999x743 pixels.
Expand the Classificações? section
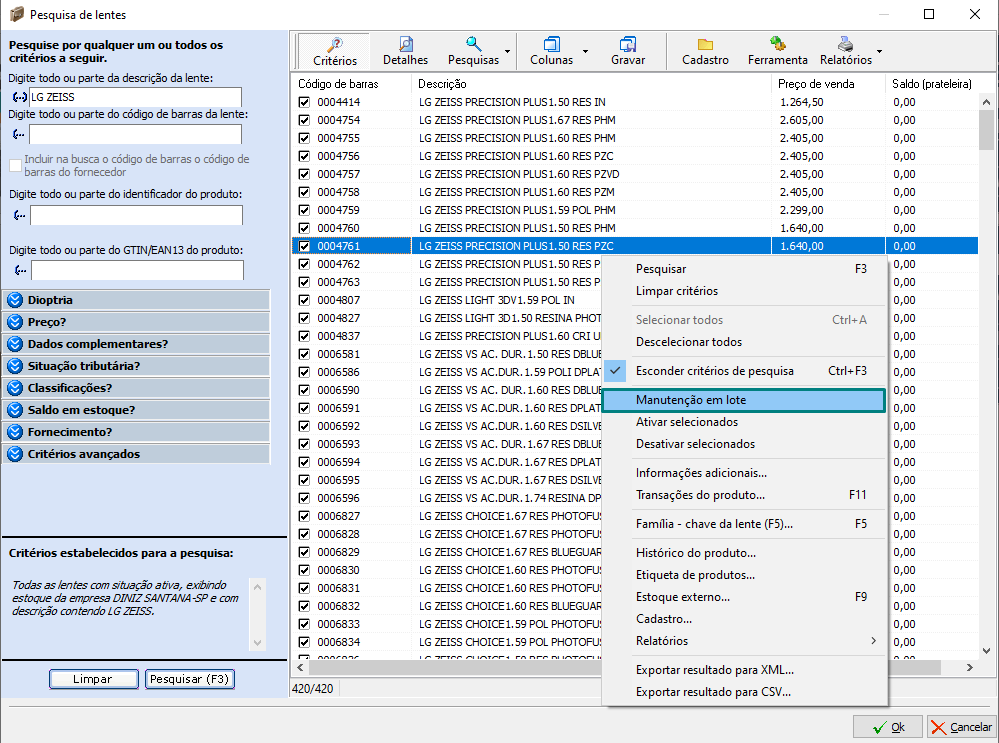136,388
